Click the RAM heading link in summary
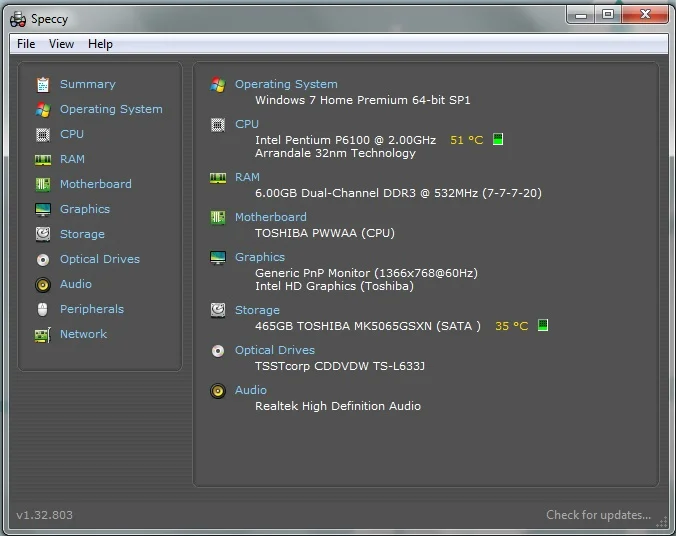Viewport: 676px width, 536px height. pyautogui.click(x=247, y=177)
